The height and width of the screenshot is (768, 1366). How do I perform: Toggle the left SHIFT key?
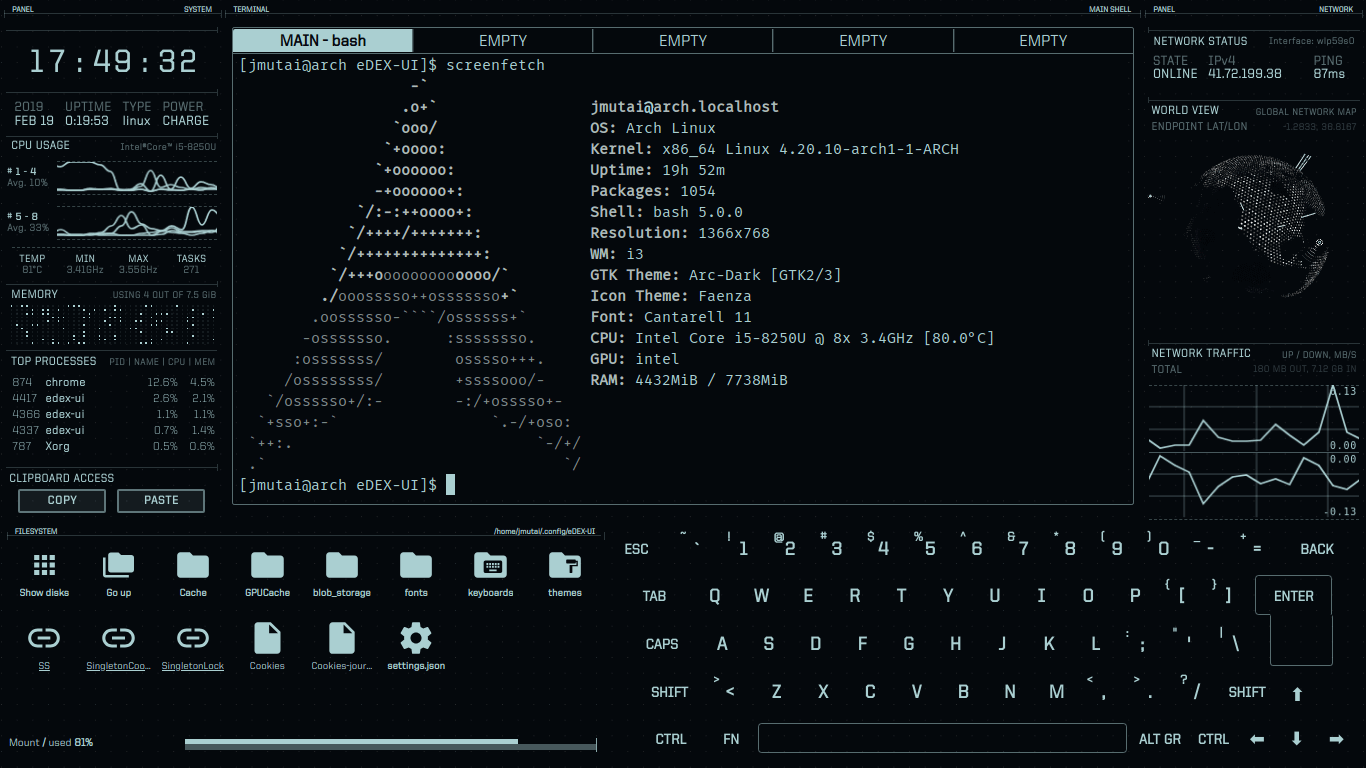(x=670, y=691)
